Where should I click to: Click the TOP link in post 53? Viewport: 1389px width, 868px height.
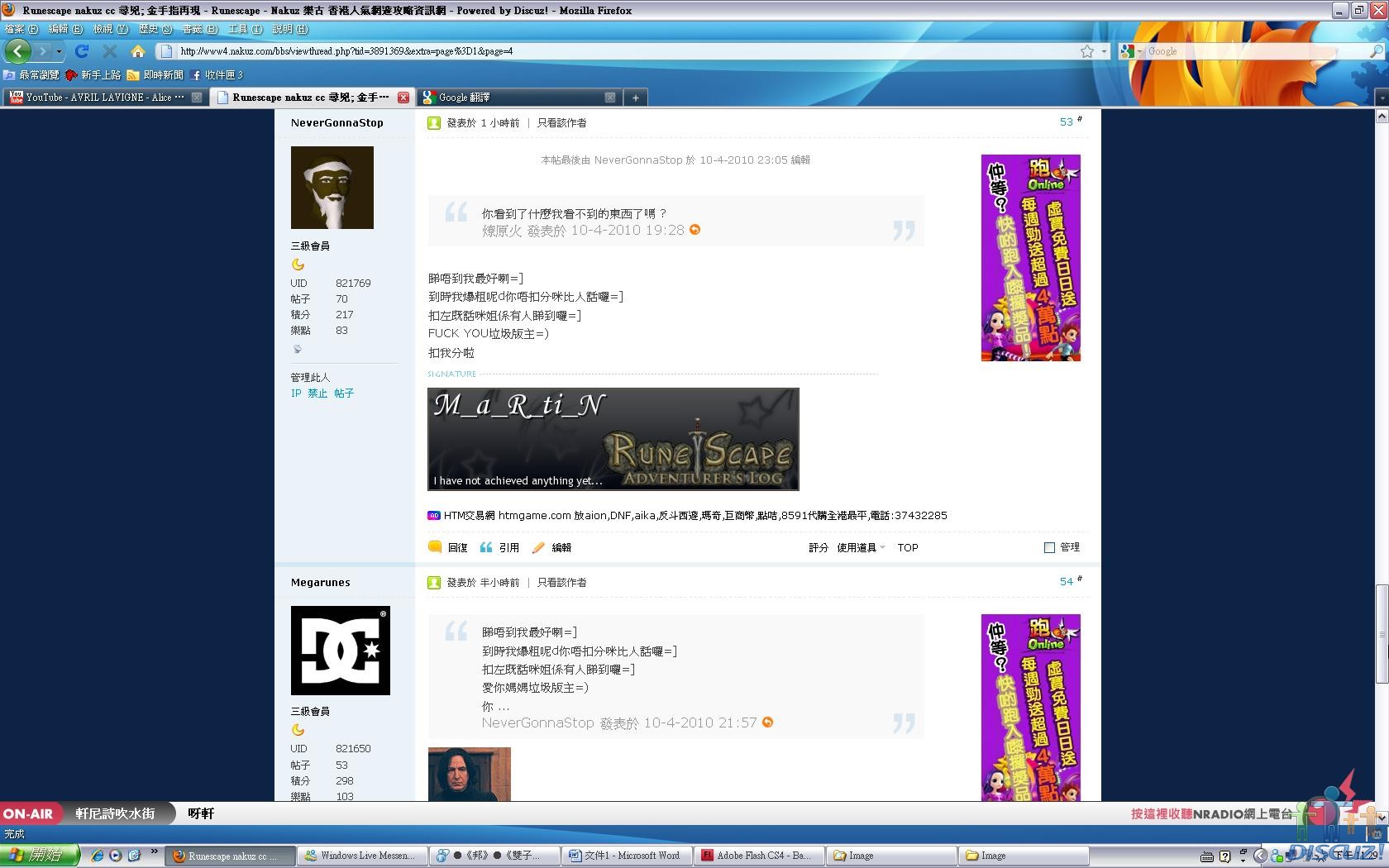pyautogui.click(x=908, y=547)
